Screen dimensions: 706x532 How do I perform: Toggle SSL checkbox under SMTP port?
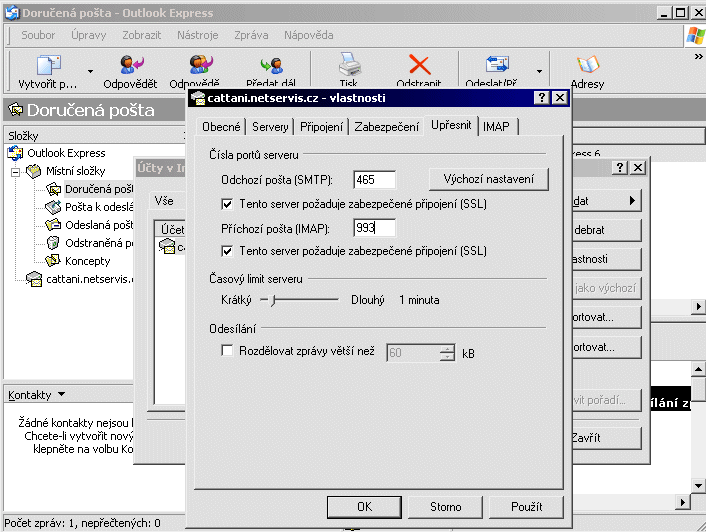227,204
